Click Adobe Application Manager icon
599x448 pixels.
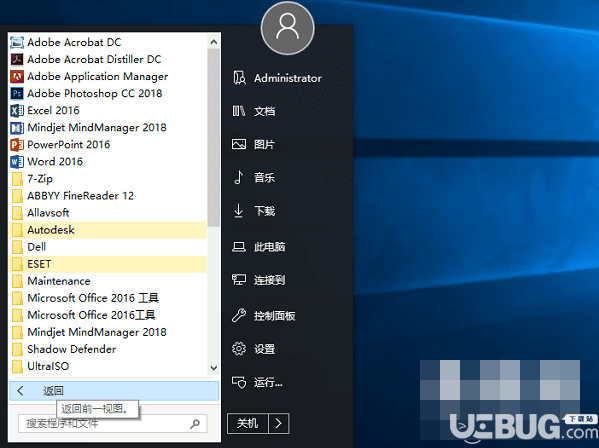[x=17, y=76]
